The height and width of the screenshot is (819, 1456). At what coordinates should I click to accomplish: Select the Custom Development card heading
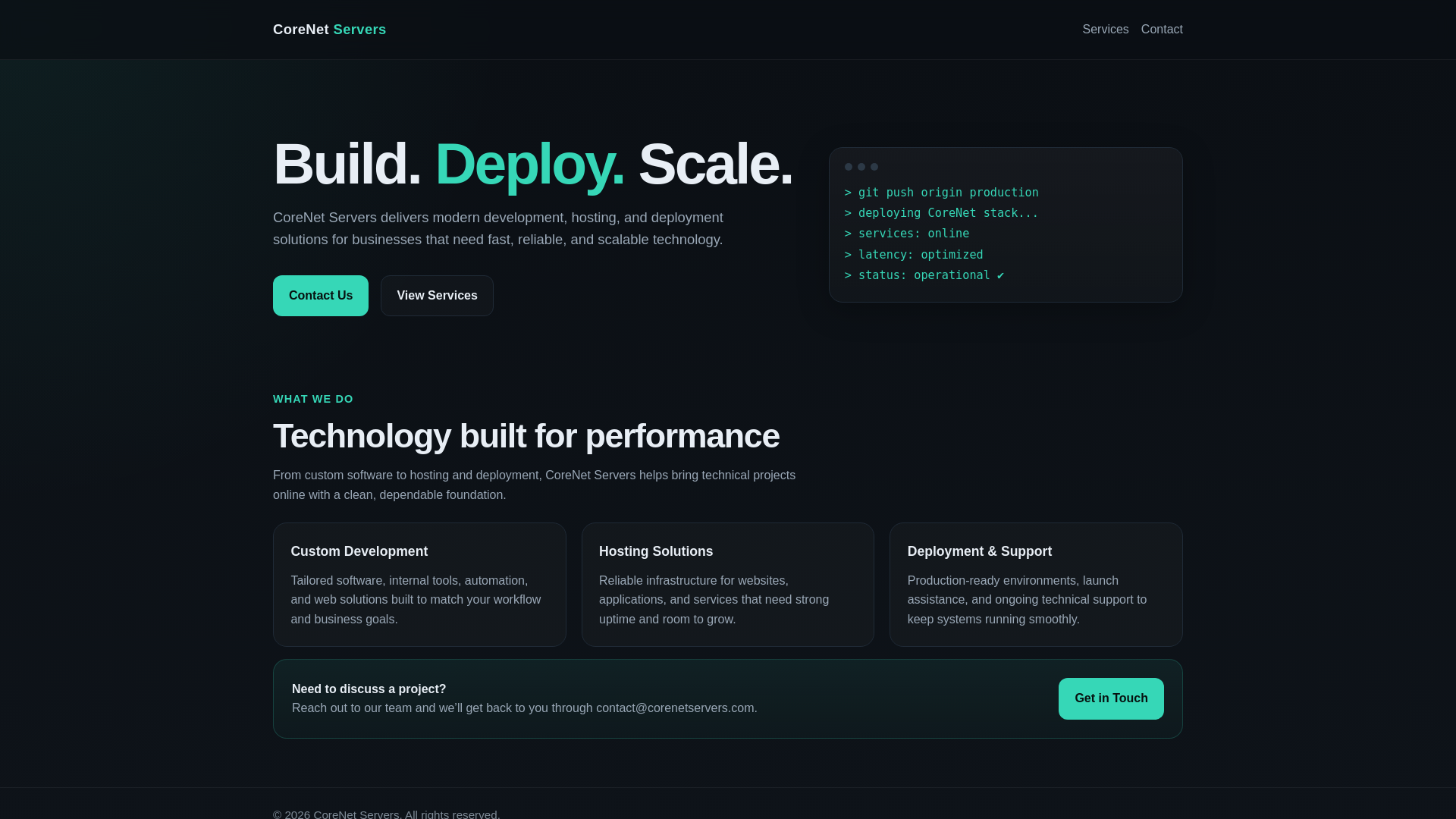[x=359, y=551]
